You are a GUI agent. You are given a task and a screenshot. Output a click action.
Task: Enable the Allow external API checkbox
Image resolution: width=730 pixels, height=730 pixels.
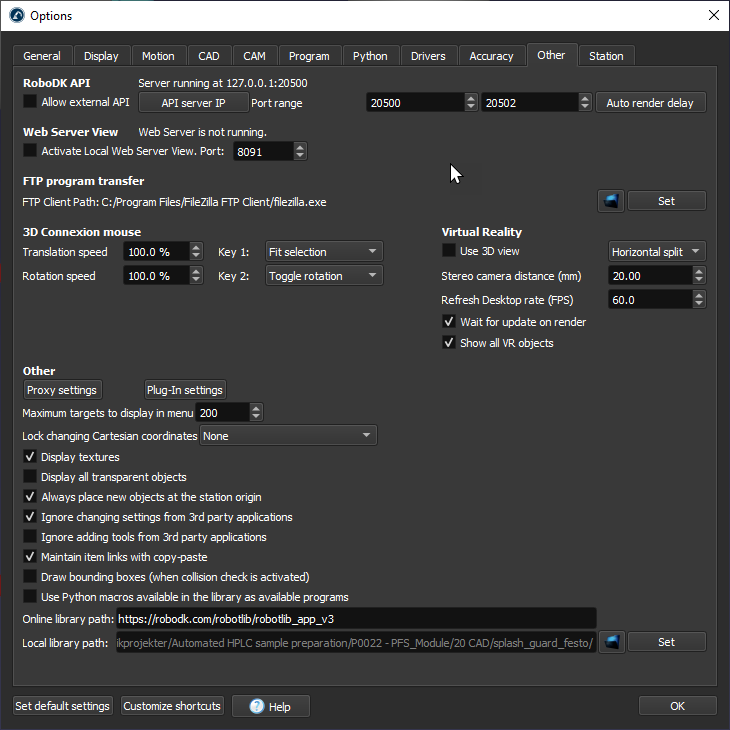[30, 102]
